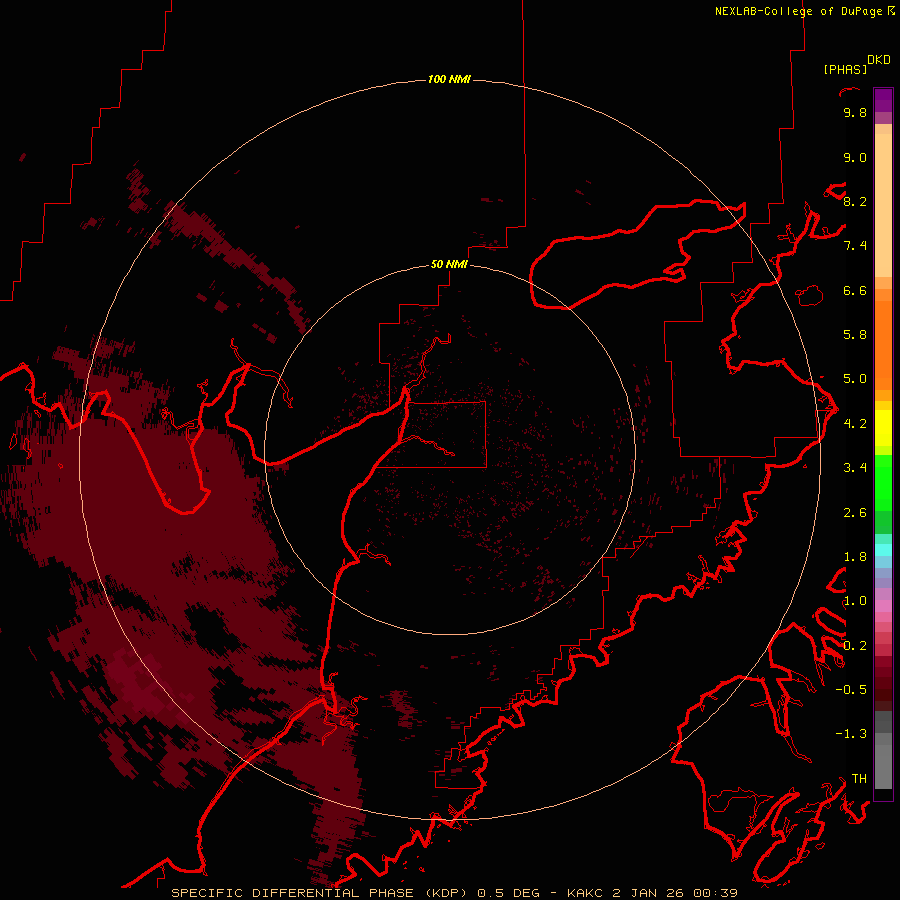Select the 3.4 value on color scale

pos(855,468)
